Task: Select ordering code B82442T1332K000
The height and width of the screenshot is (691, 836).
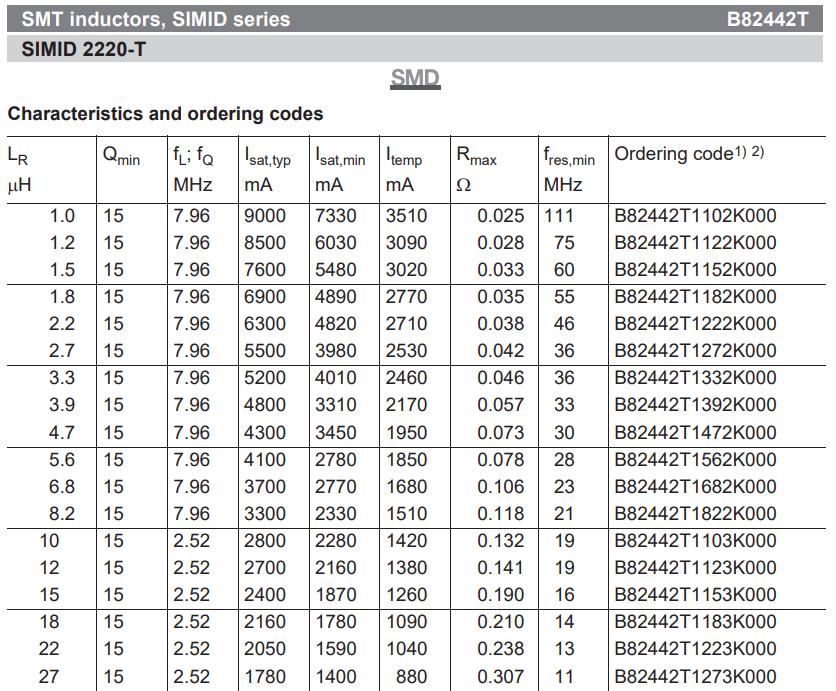Action: pyautogui.click(x=695, y=378)
